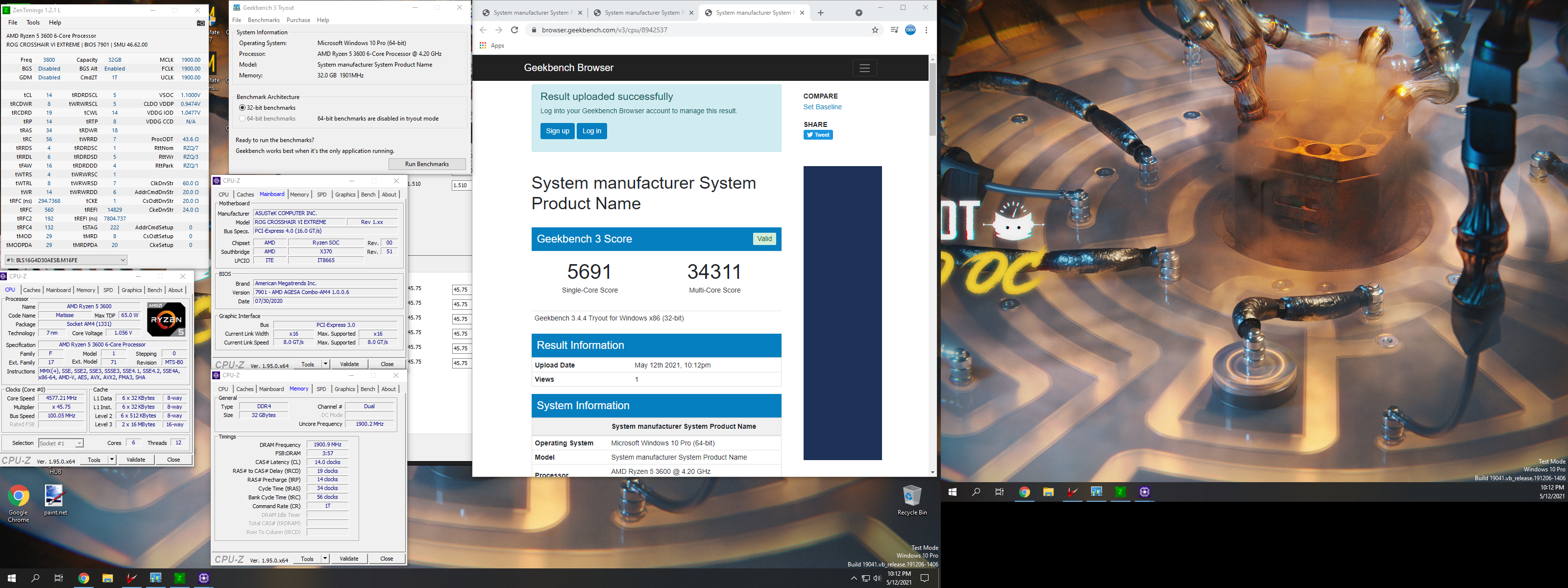Select the Recycle Bin desktop icon

(x=912, y=500)
